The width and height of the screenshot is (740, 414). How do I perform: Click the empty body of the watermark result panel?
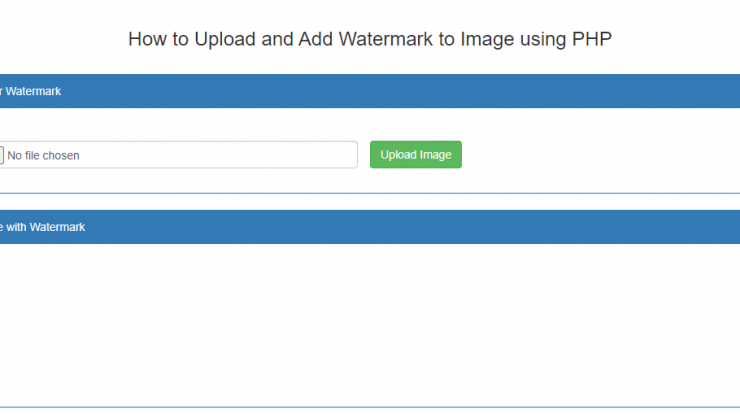point(370,325)
